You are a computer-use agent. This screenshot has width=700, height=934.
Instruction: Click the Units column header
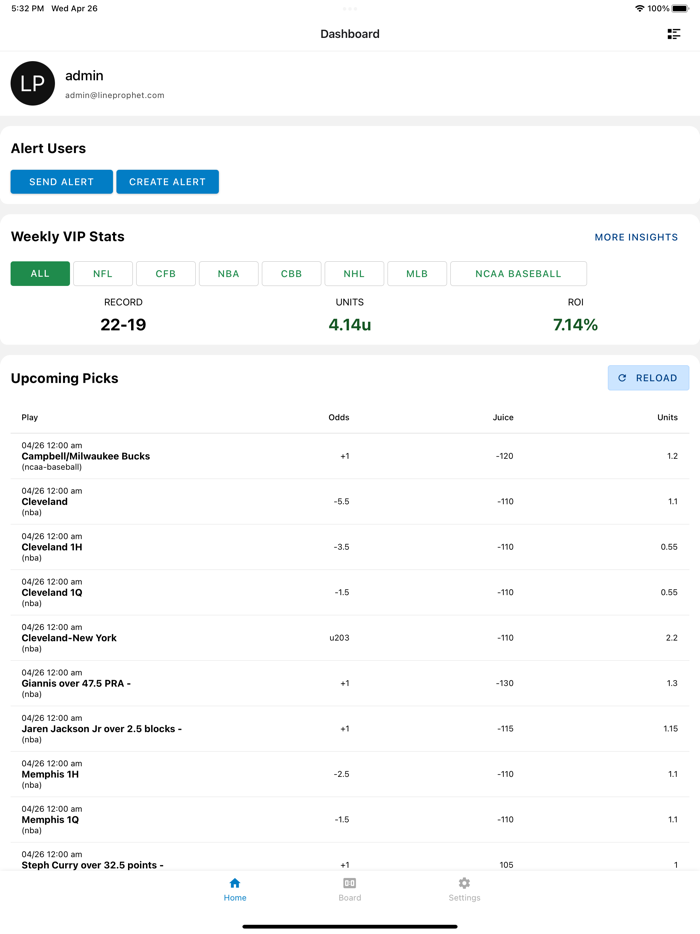click(x=667, y=417)
